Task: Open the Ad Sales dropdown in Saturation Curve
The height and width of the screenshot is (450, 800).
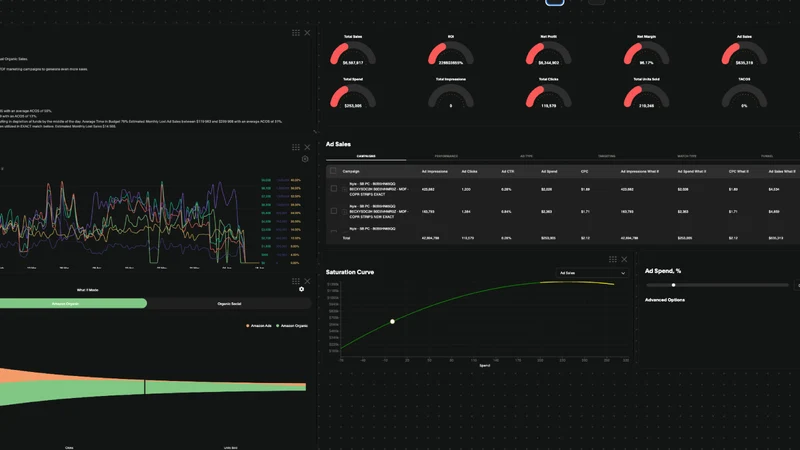Action: click(592, 273)
